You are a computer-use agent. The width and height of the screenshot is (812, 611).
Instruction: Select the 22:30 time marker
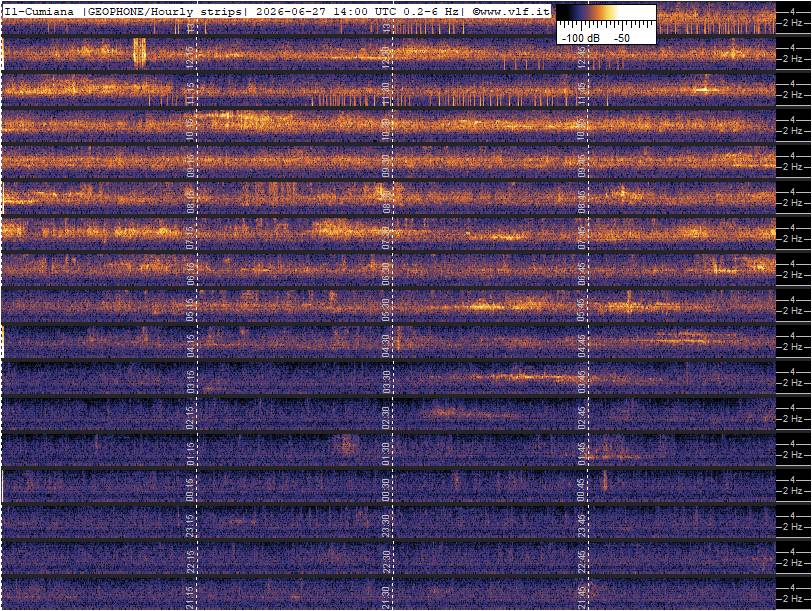385,562
